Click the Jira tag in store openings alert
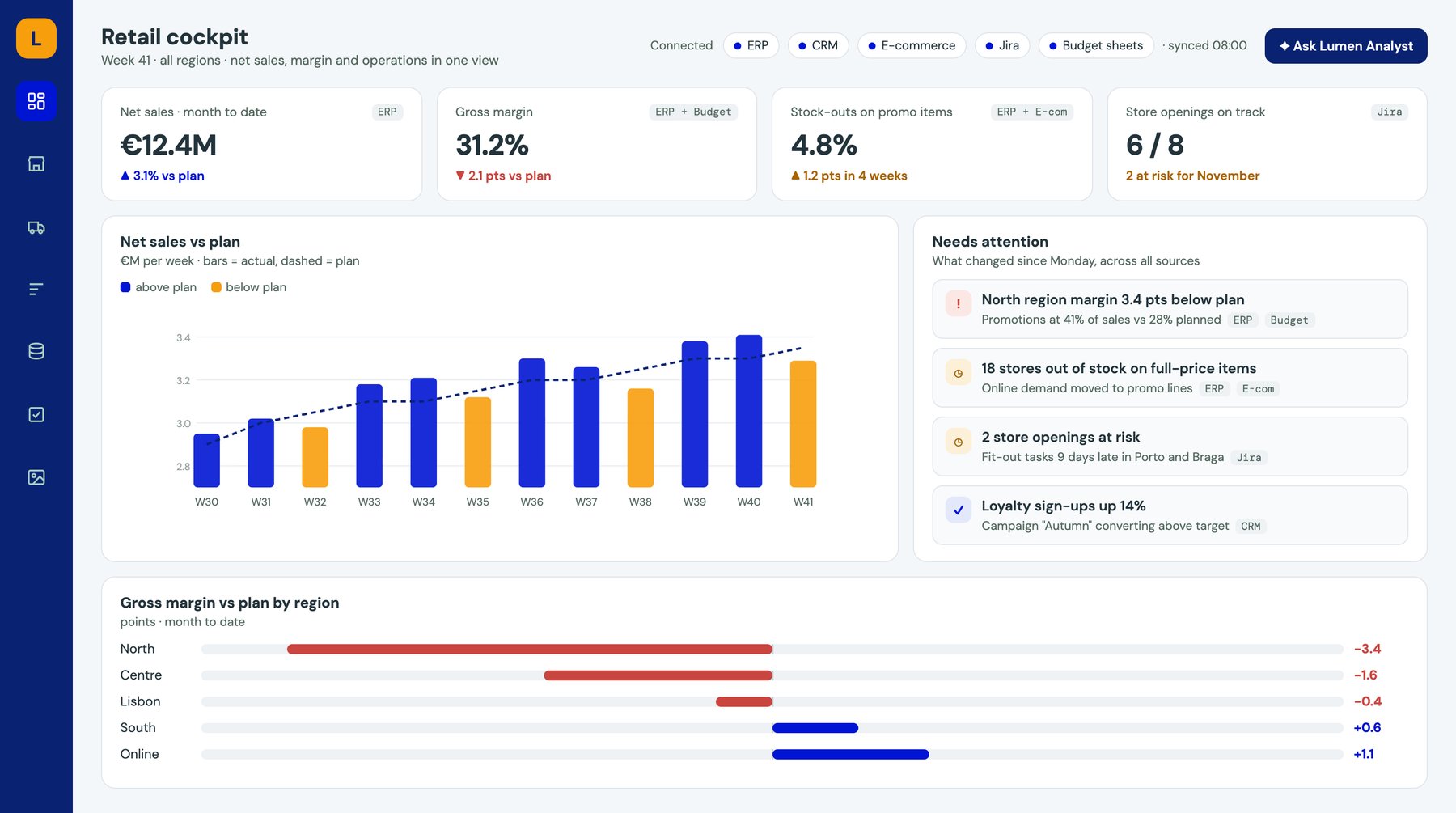1456x813 pixels. click(x=1249, y=458)
